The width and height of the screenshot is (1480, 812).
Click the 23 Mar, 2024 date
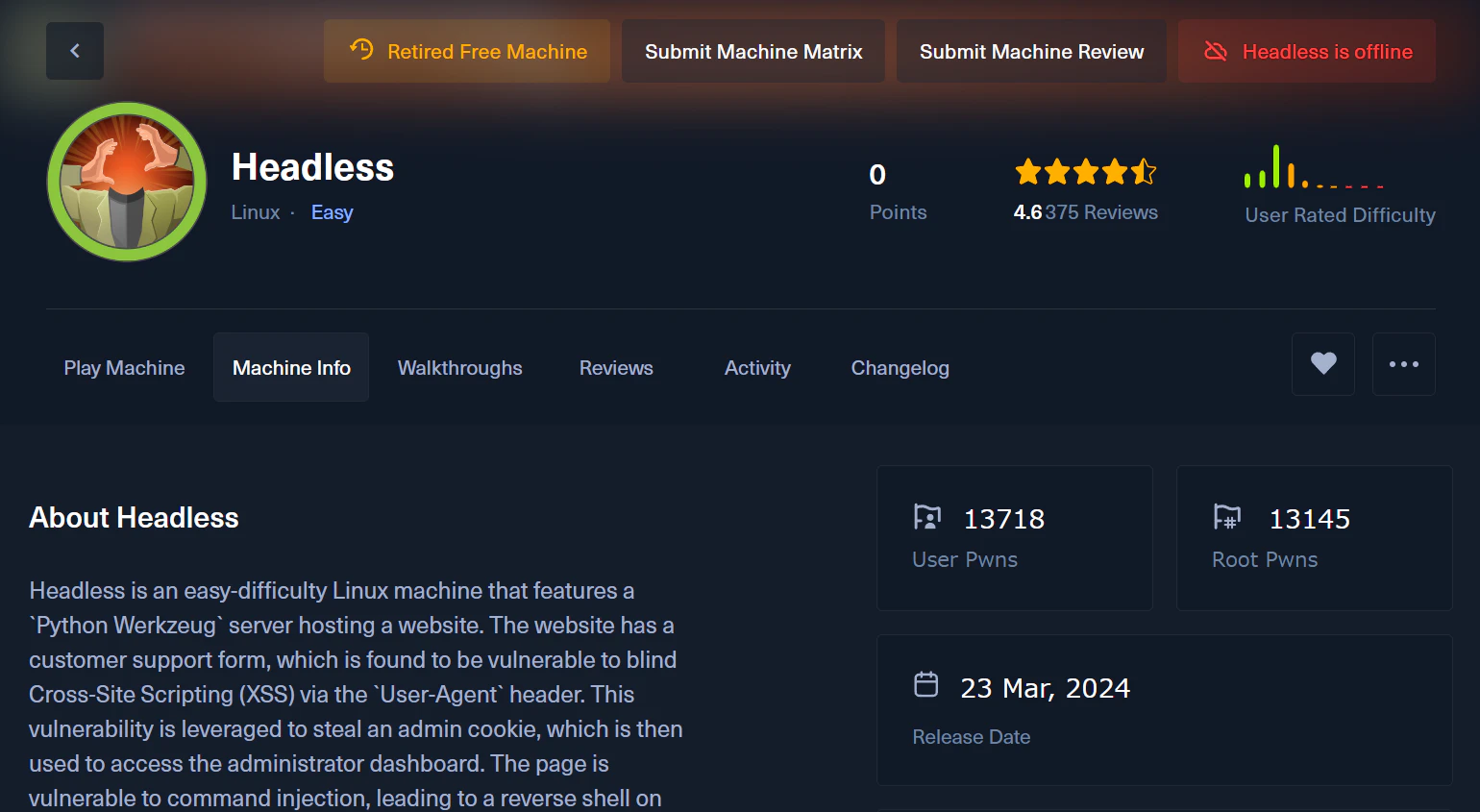(x=1046, y=688)
